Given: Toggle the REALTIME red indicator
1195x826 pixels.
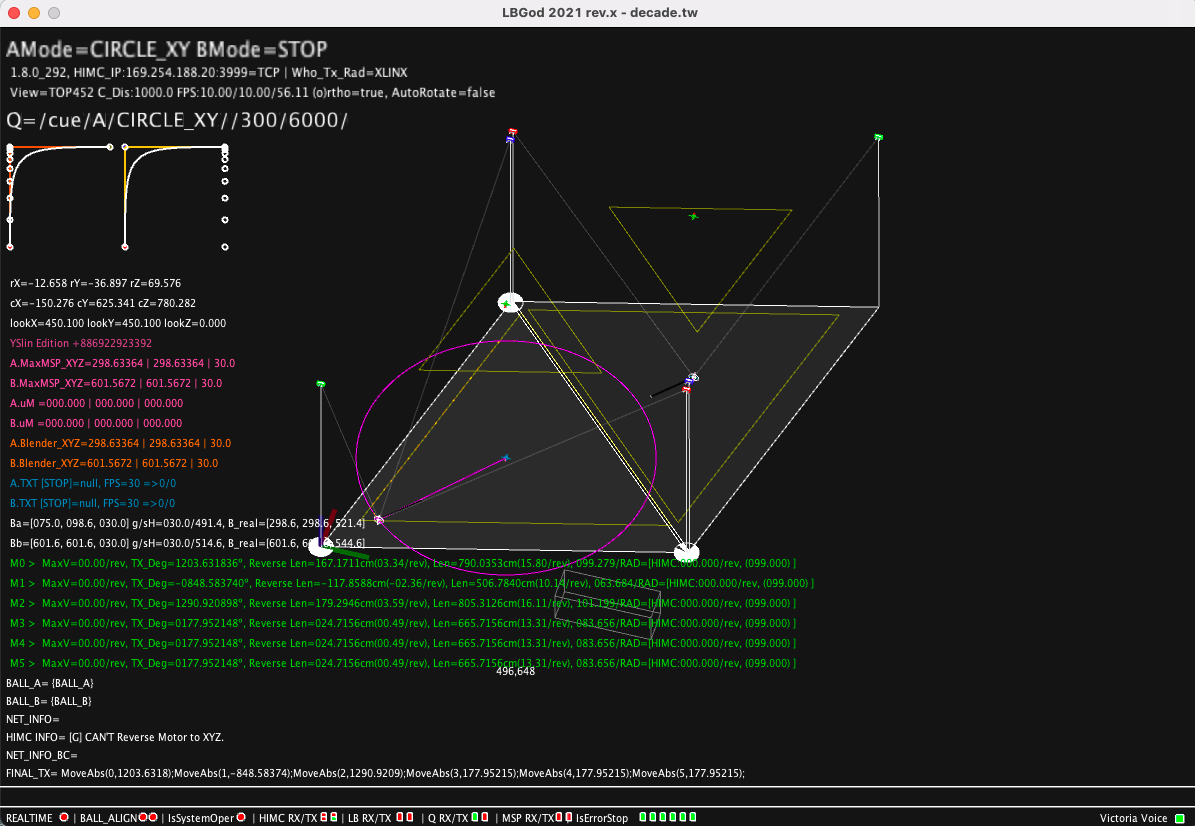Looking at the screenshot, I should point(64,817).
